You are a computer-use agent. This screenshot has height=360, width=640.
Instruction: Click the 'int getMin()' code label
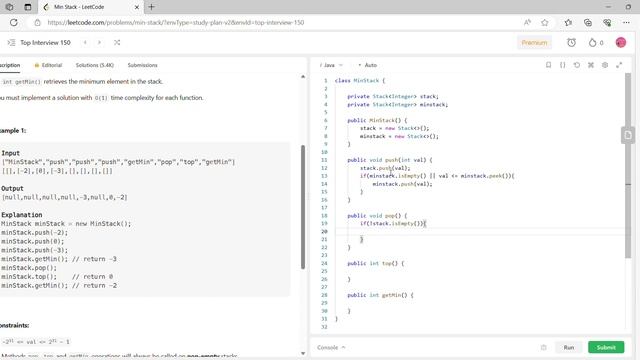pos(22,82)
